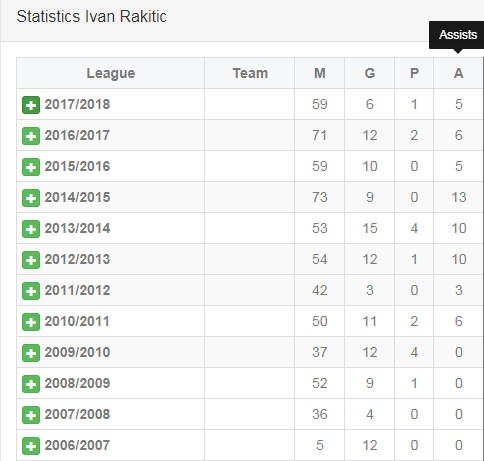
Task: Select the P column header
Action: (414, 73)
